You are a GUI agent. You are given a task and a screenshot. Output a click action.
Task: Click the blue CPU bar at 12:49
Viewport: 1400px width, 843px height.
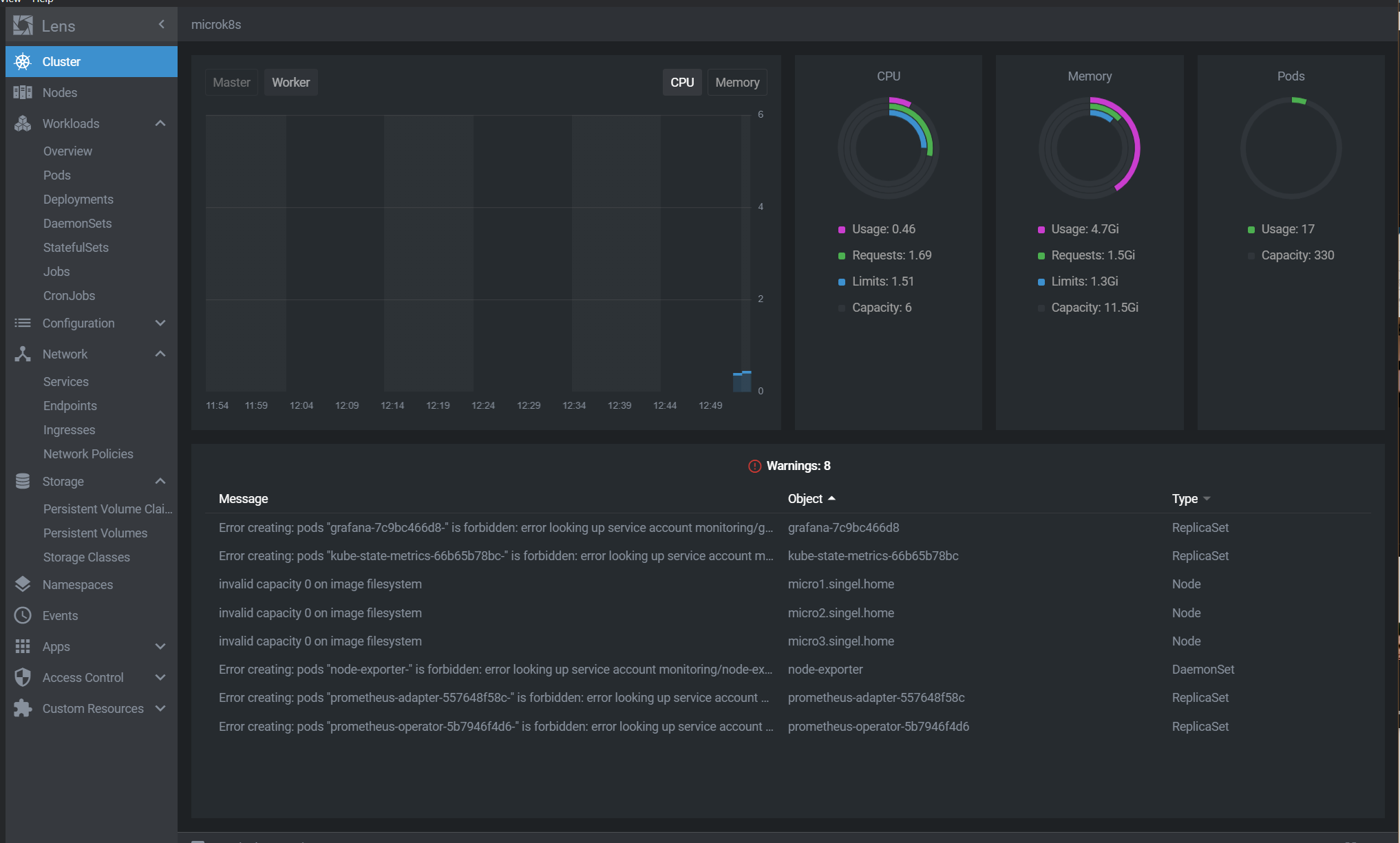pyautogui.click(x=742, y=382)
